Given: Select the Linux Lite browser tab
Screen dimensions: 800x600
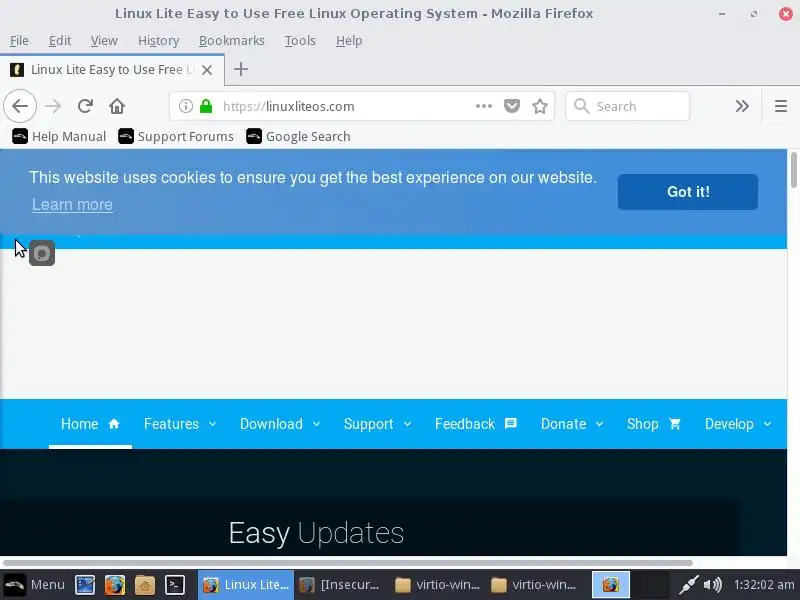Looking at the screenshot, I should click(112, 70).
